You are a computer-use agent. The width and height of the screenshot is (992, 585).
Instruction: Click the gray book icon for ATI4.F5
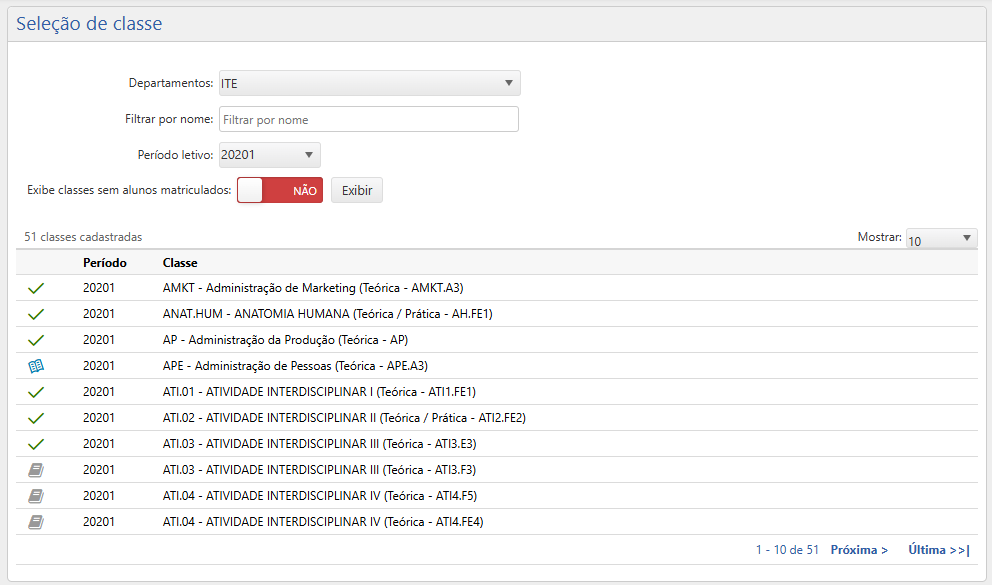click(x=37, y=496)
